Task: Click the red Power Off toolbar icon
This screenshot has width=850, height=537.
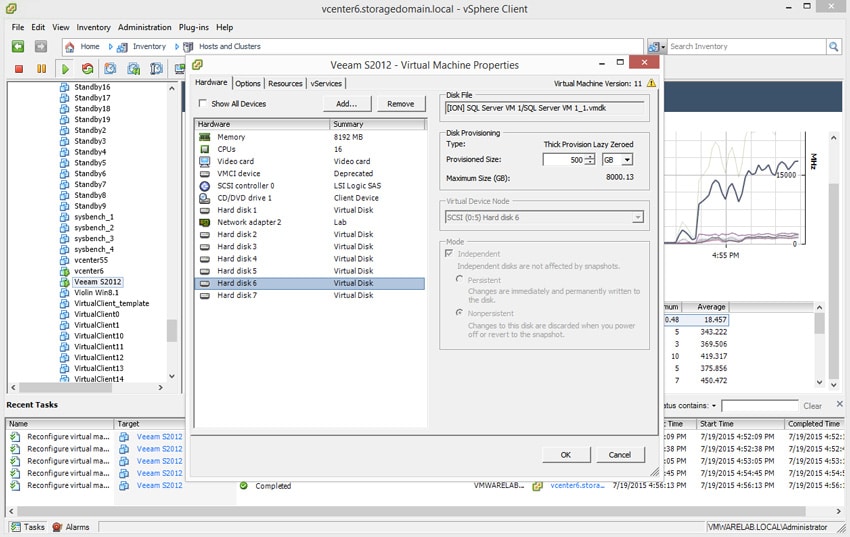Action: (19, 69)
